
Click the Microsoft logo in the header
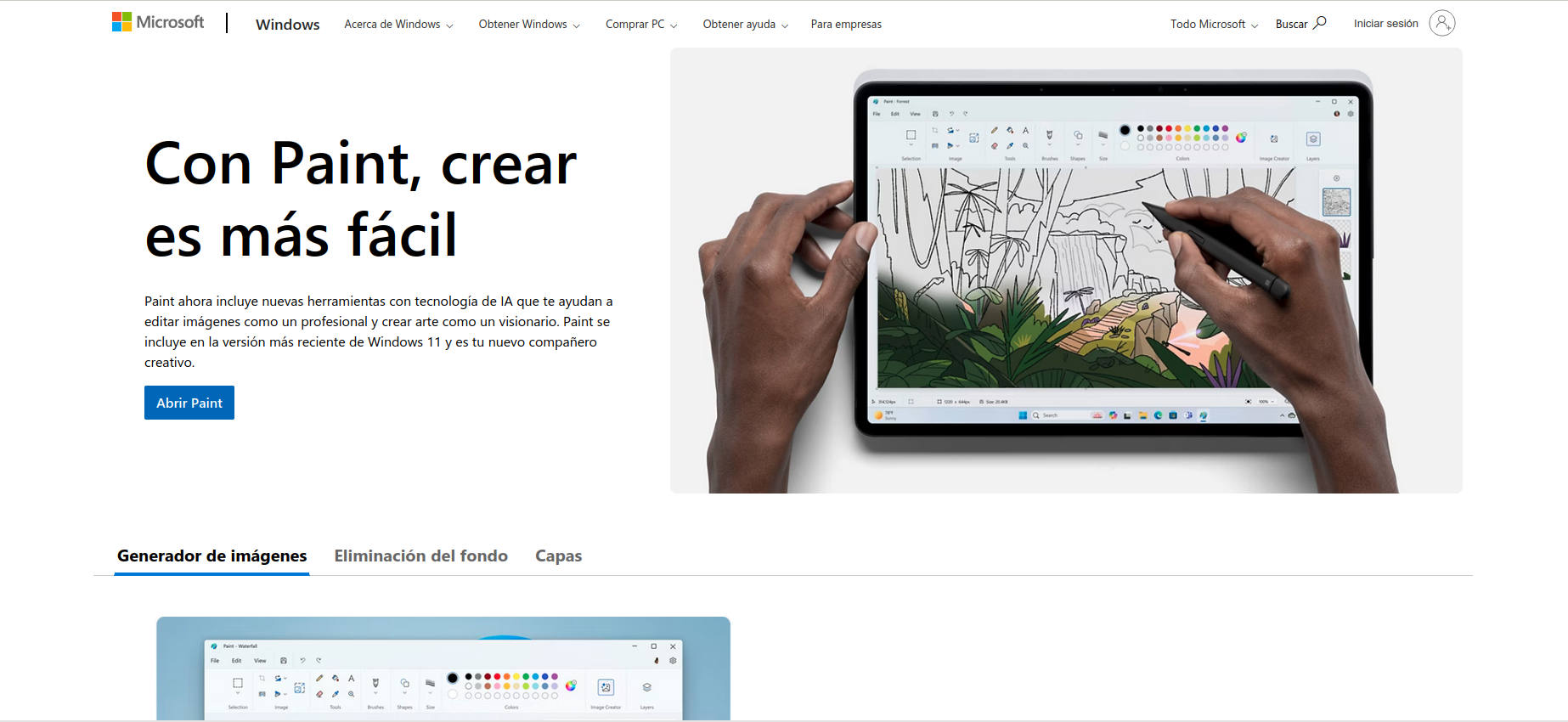(158, 22)
